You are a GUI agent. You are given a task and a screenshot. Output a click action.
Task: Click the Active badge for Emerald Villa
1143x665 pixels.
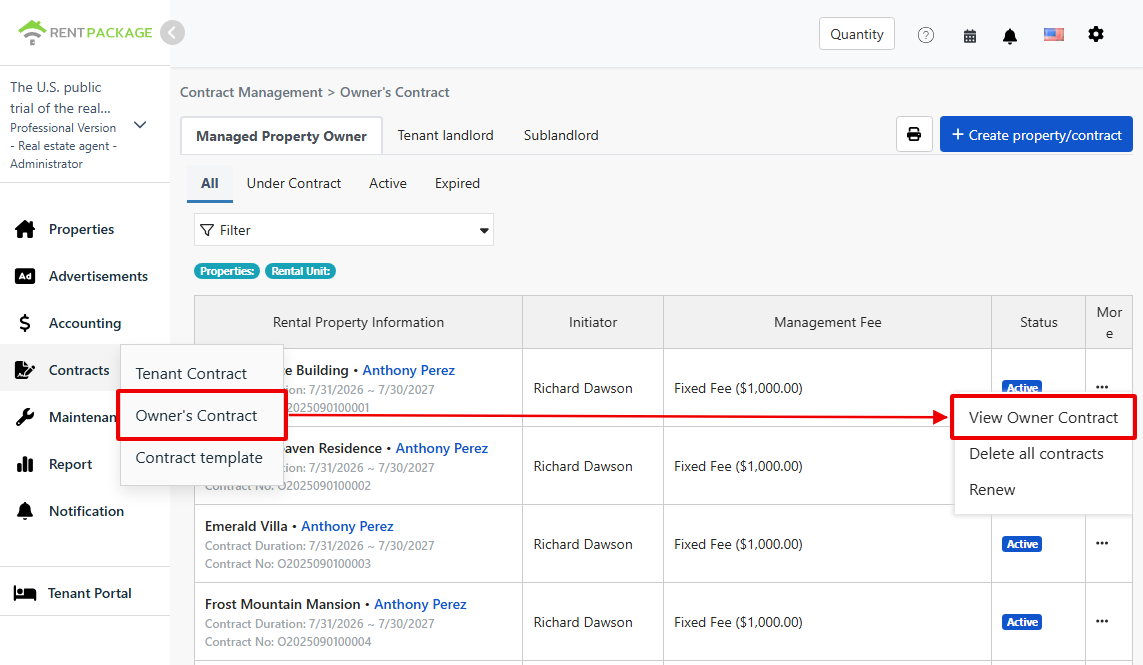tap(1022, 544)
